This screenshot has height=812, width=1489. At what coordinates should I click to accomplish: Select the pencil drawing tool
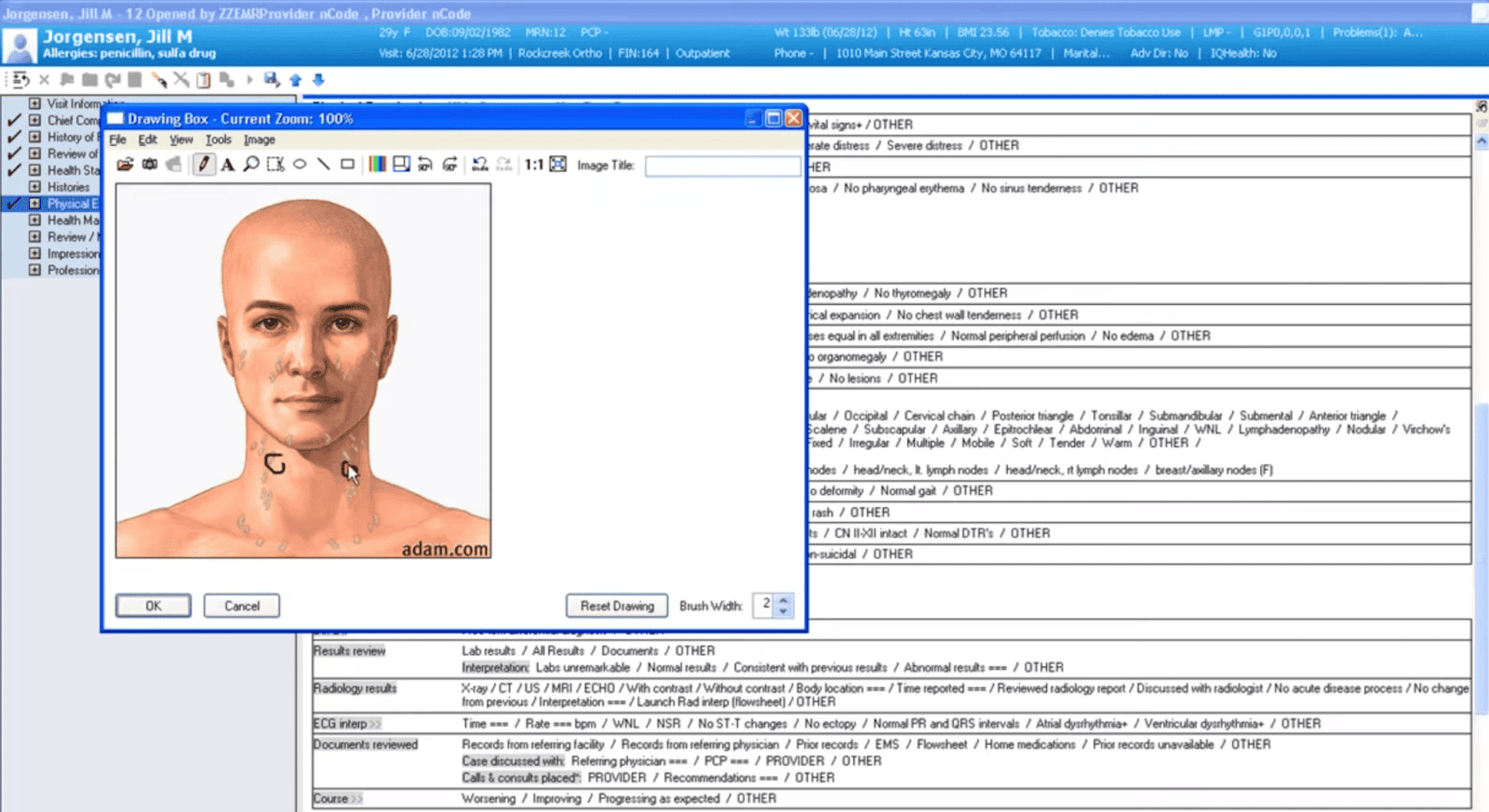[x=203, y=165]
